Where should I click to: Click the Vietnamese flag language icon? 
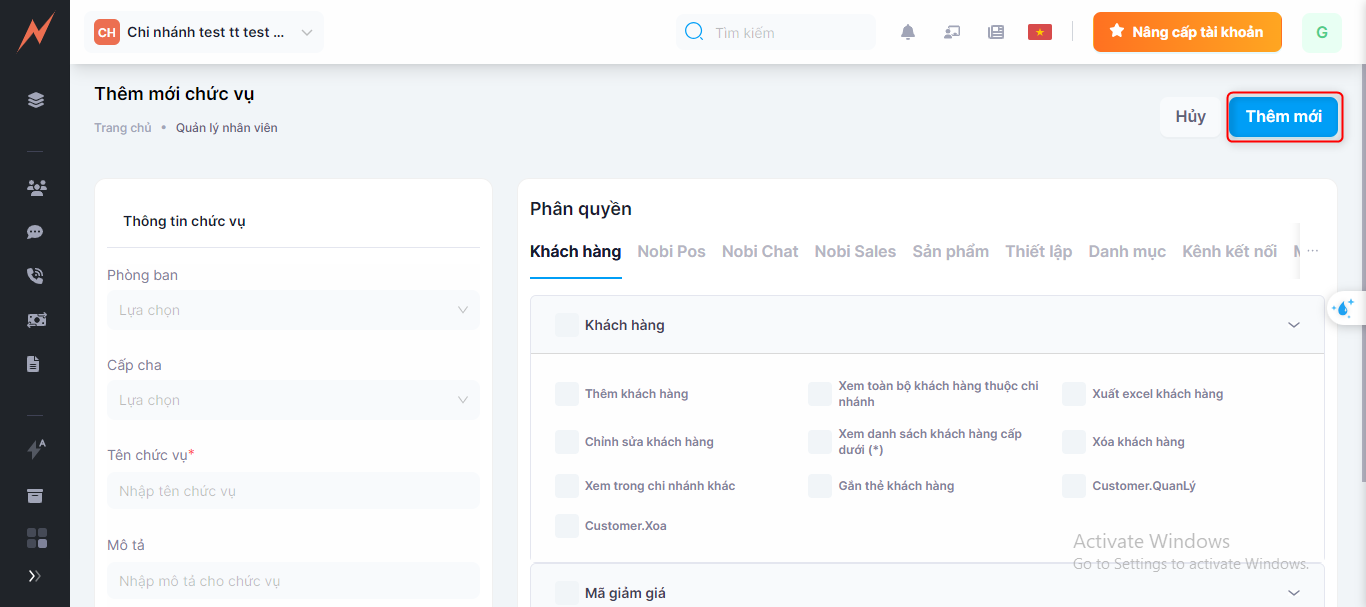click(1040, 32)
